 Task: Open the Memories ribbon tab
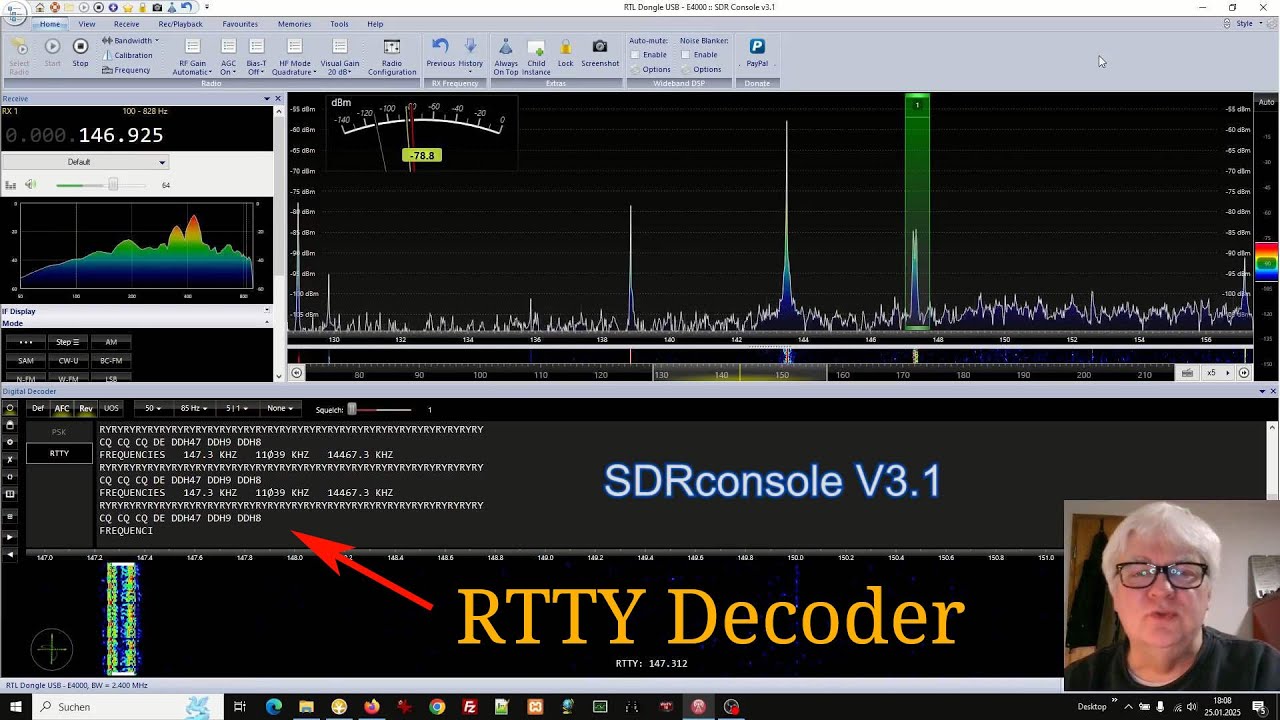pos(294,24)
